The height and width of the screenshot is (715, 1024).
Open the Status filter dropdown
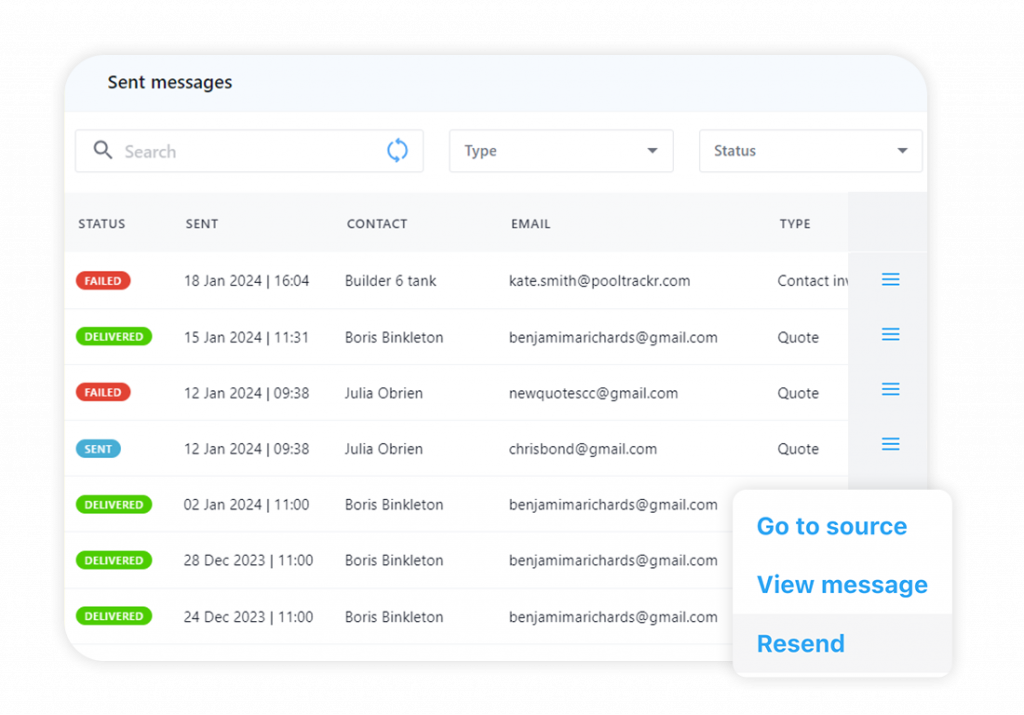[810, 150]
